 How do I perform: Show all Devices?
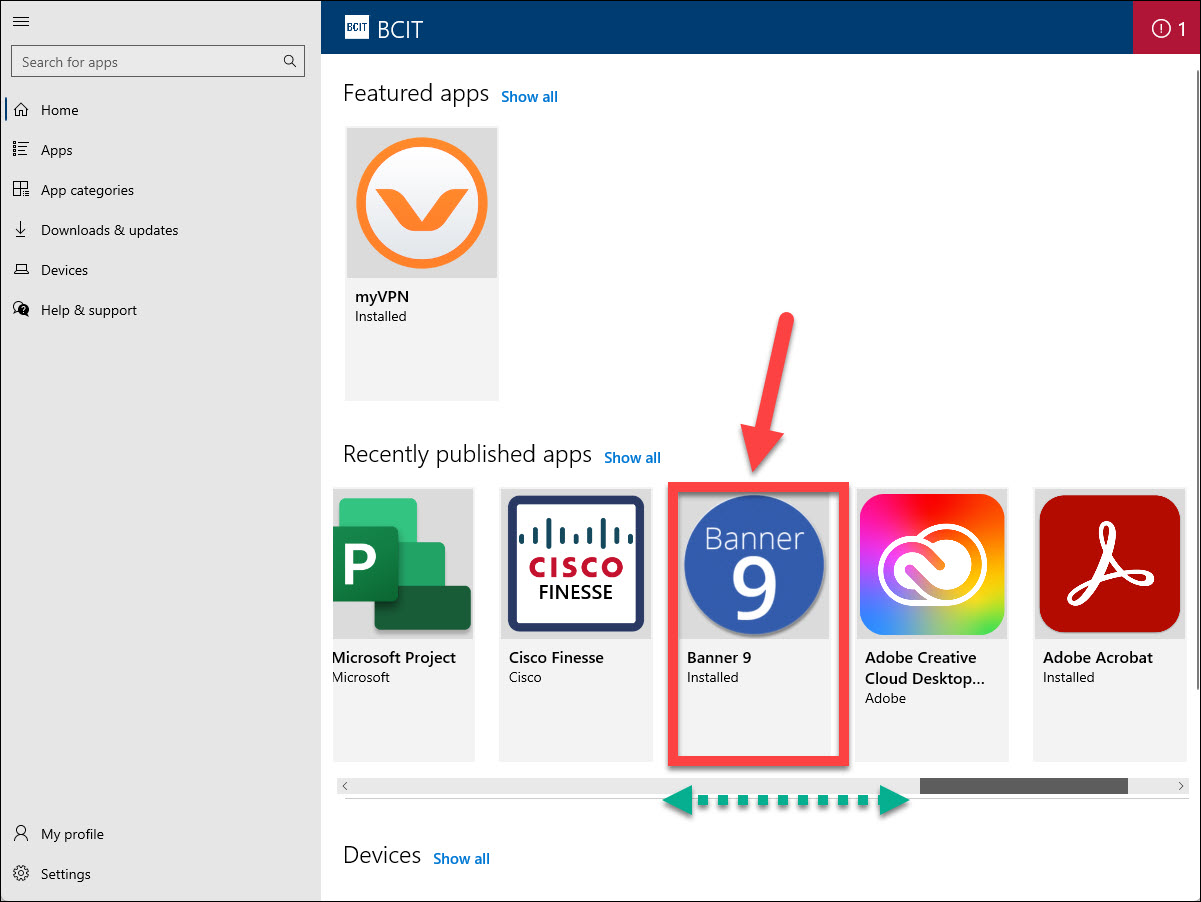pyautogui.click(x=461, y=858)
